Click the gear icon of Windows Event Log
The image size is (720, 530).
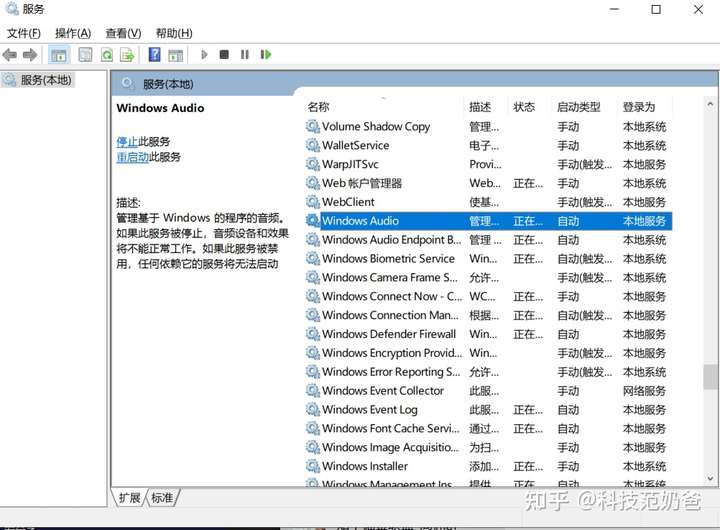[x=313, y=409]
